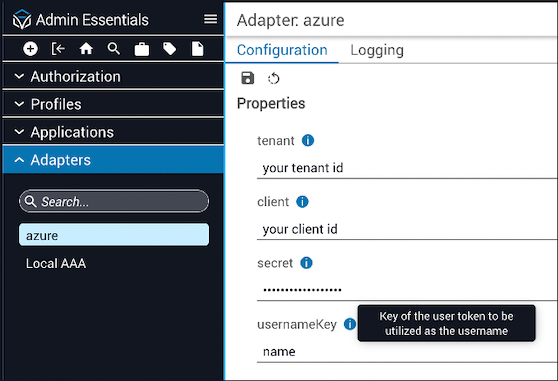Show info for the secret property
The height and width of the screenshot is (381, 558).
click(x=306, y=263)
